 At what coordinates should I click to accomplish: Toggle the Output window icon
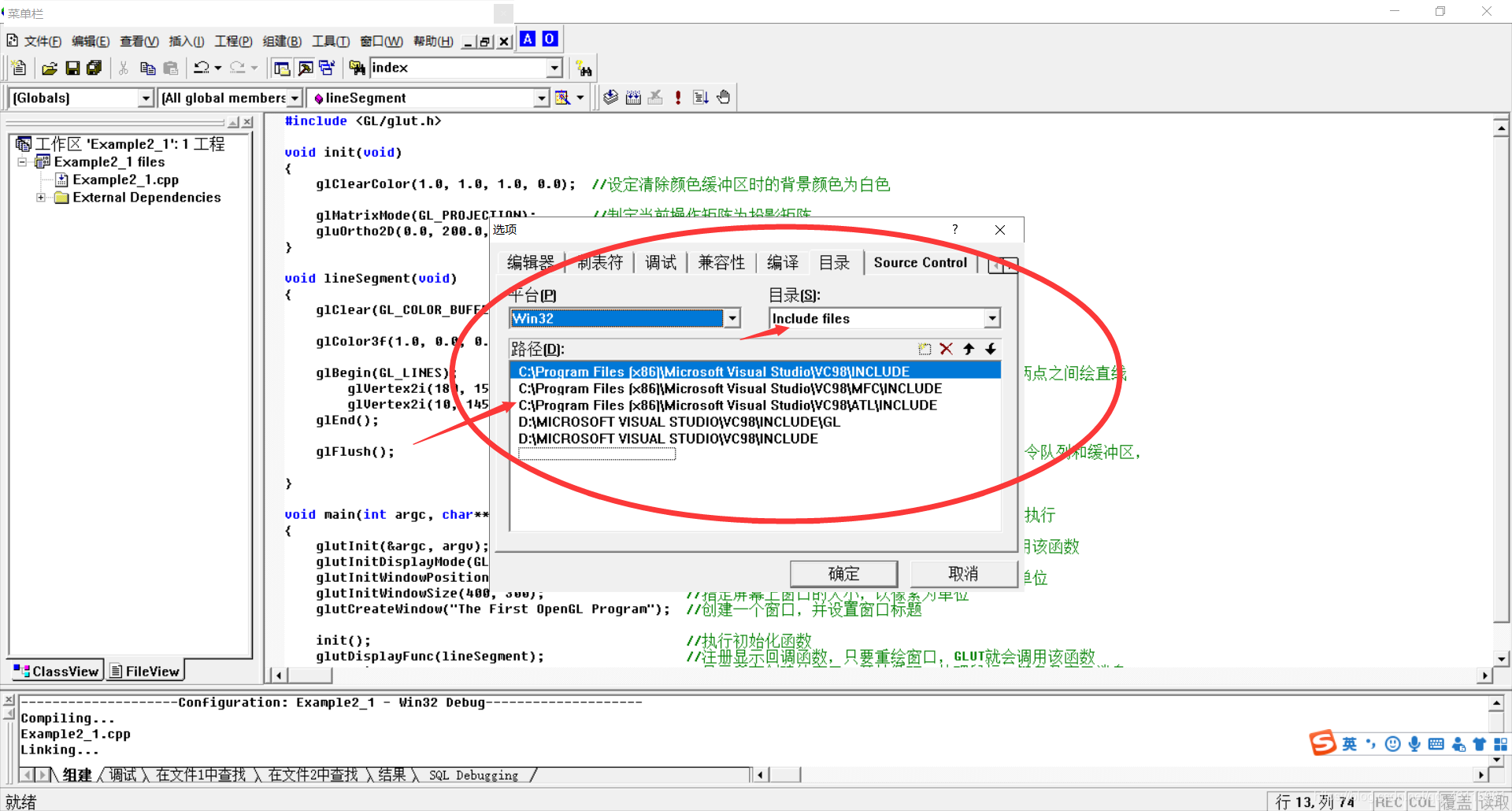[x=306, y=69]
